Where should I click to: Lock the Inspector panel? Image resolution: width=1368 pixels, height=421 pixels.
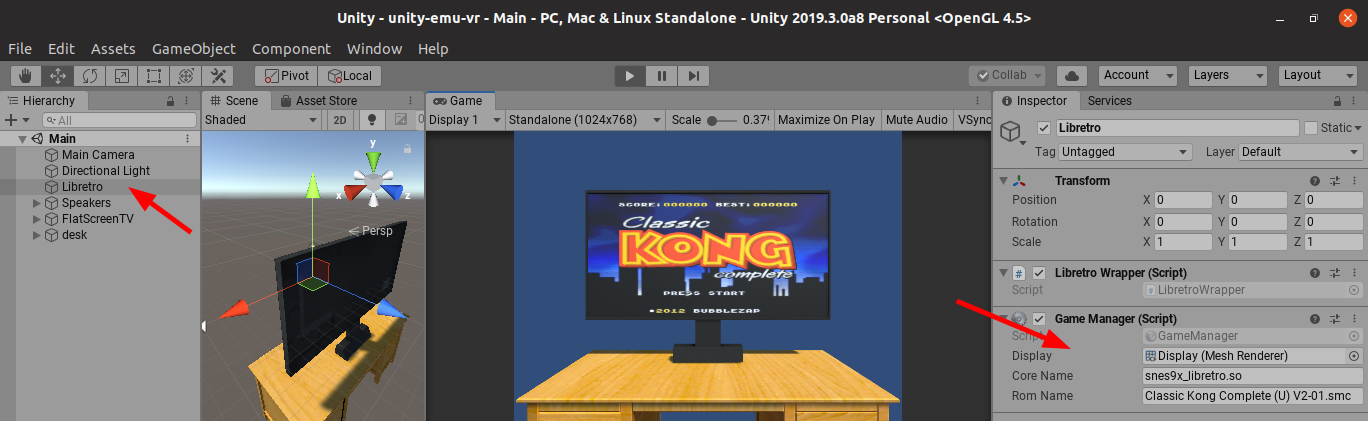coord(1337,101)
